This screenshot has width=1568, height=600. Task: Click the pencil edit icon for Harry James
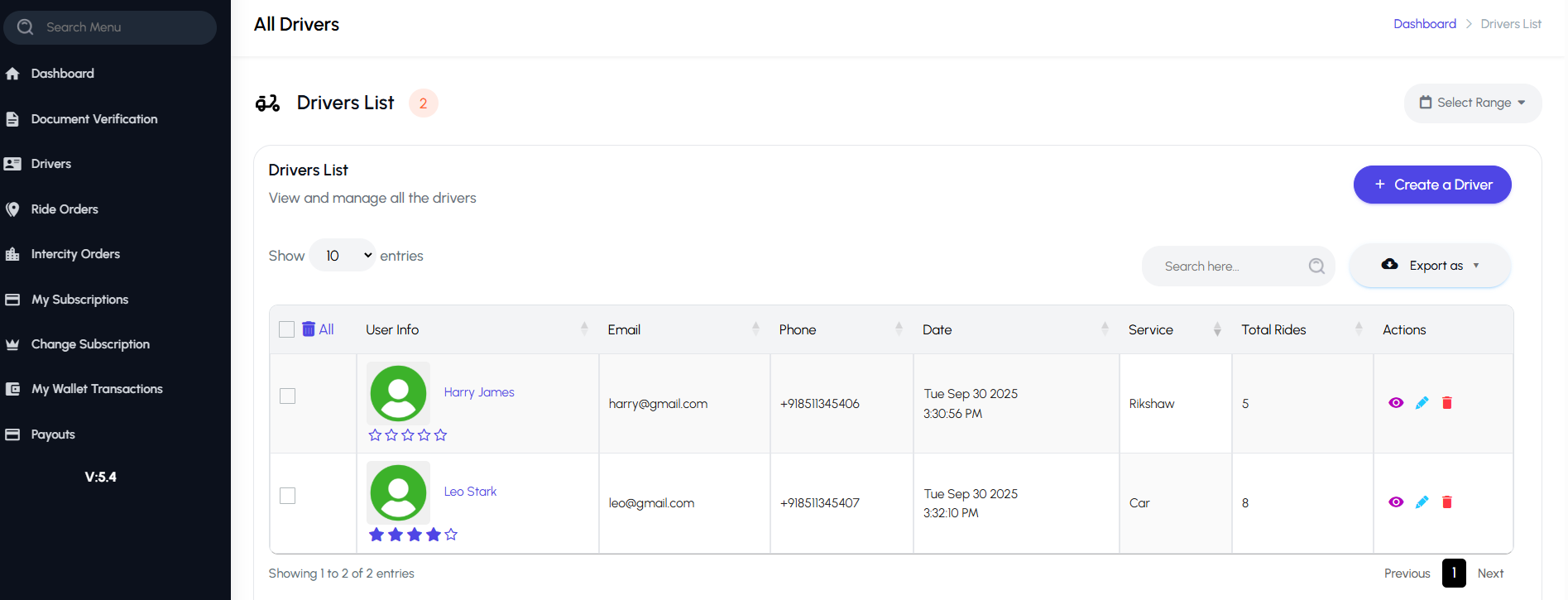coord(1422,403)
